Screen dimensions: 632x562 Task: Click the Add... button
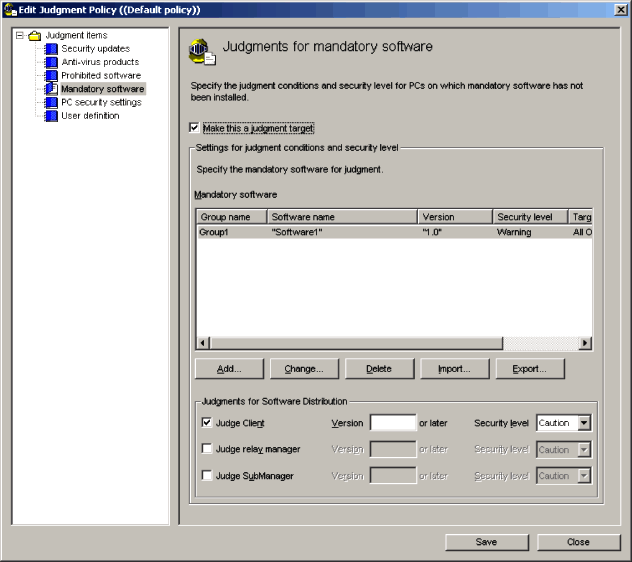click(229, 368)
